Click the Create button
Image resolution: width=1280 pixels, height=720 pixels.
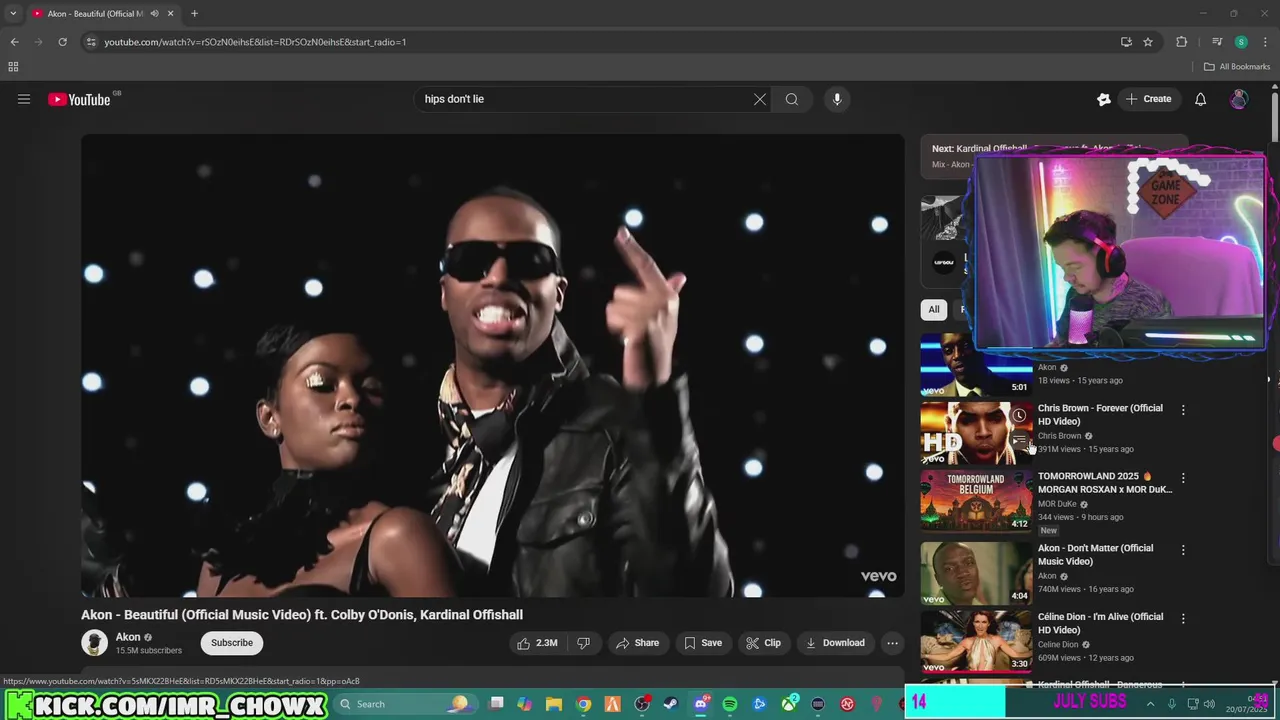(1148, 99)
